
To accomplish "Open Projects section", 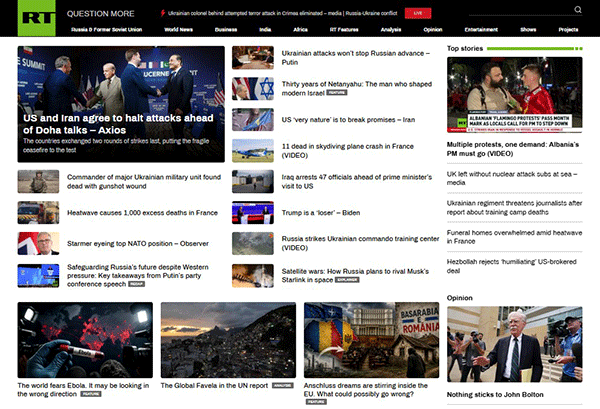I will [x=568, y=29].
